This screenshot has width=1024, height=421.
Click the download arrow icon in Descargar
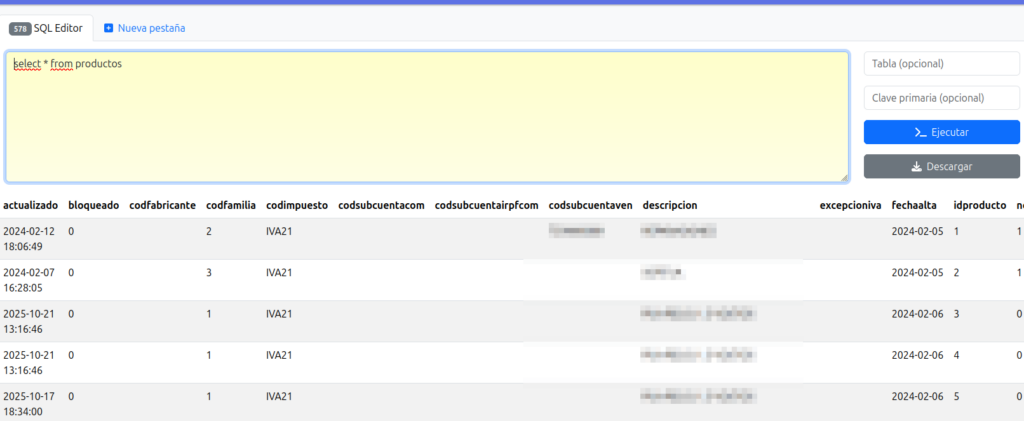(916, 166)
